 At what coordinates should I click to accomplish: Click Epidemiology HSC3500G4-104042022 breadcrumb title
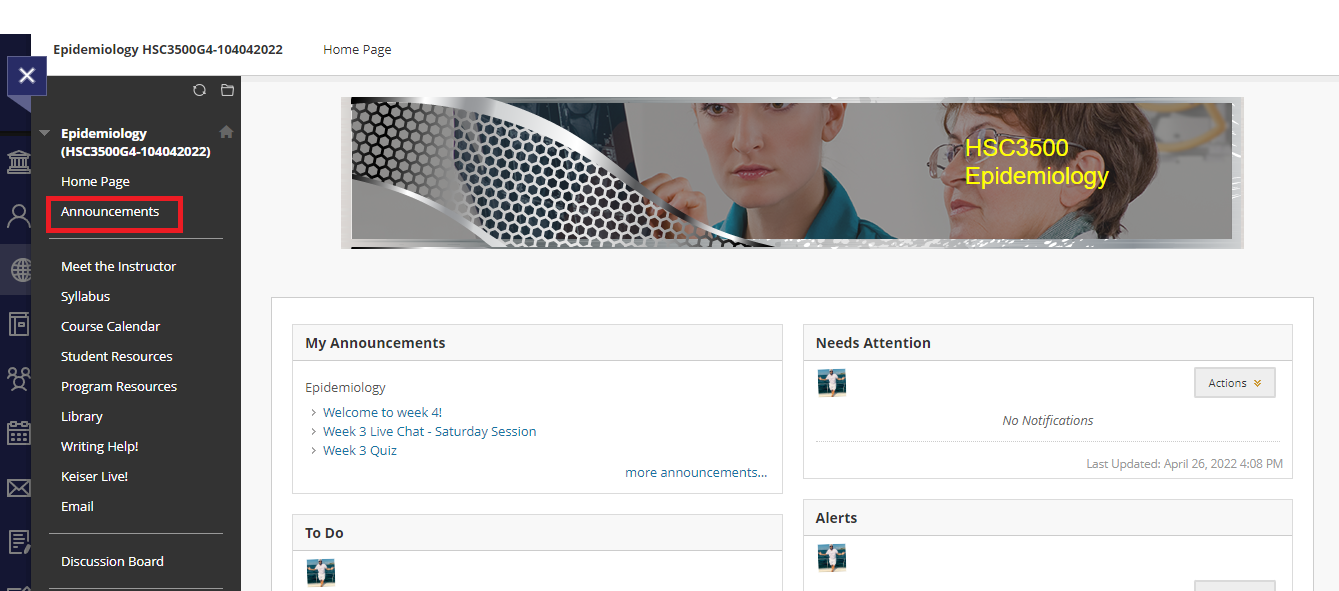pos(168,49)
